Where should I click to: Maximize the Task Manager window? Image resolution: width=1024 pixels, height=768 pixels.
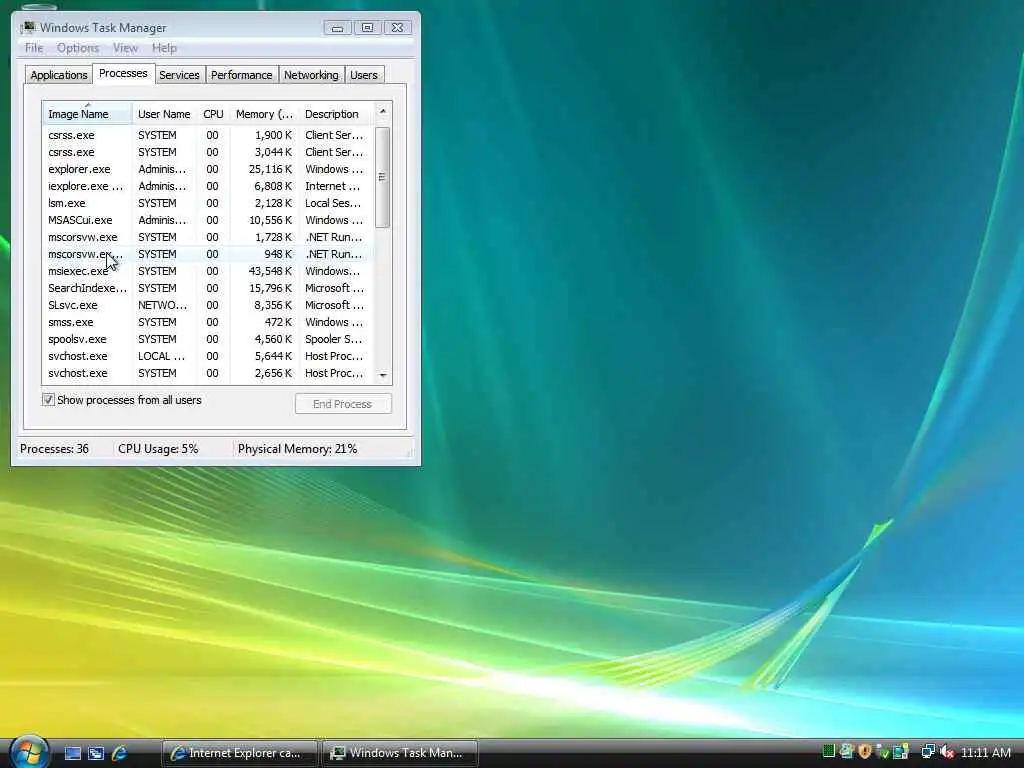pyautogui.click(x=368, y=27)
